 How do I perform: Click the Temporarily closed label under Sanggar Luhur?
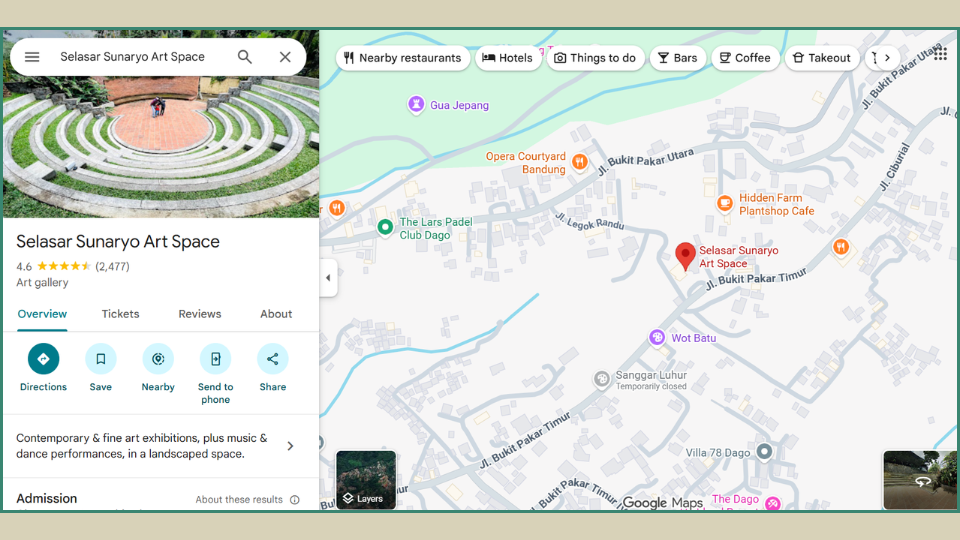[651, 386]
